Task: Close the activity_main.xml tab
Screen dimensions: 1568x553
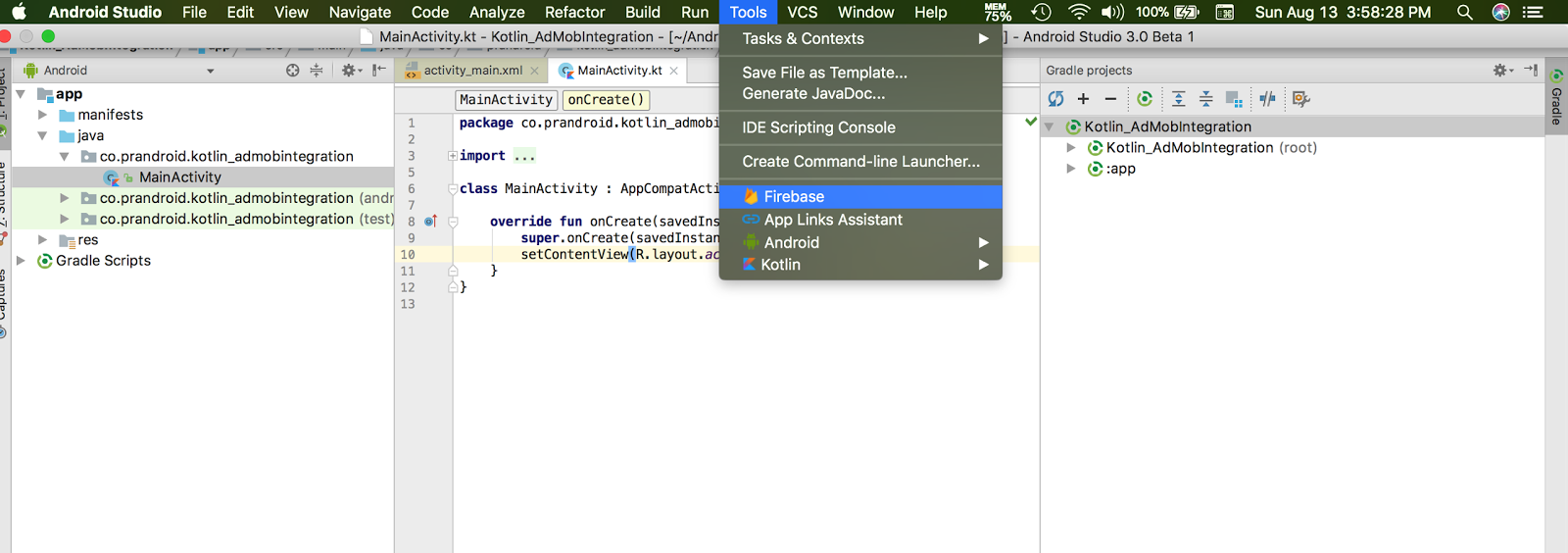Action: pos(534,71)
